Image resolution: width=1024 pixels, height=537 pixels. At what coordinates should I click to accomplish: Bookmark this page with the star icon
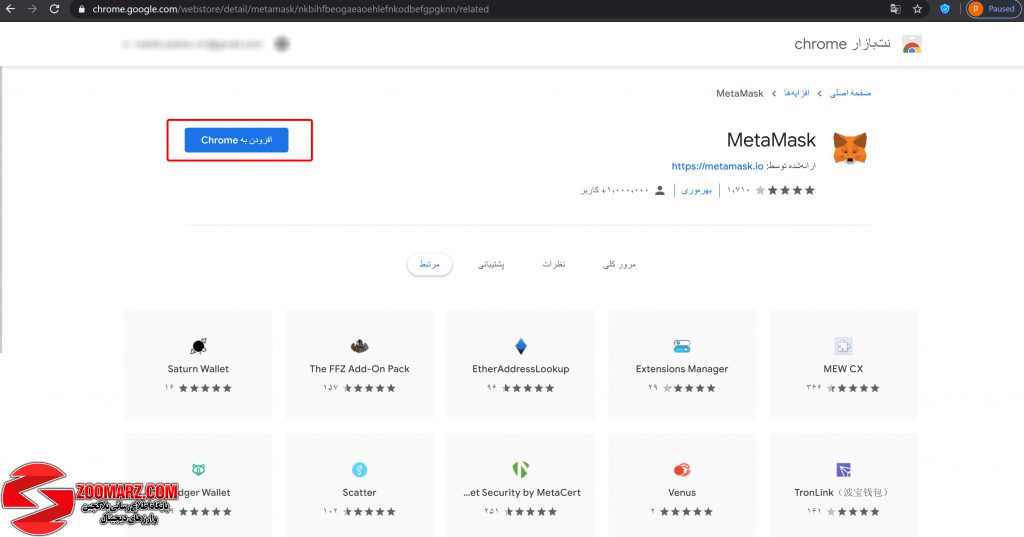(918, 9)
